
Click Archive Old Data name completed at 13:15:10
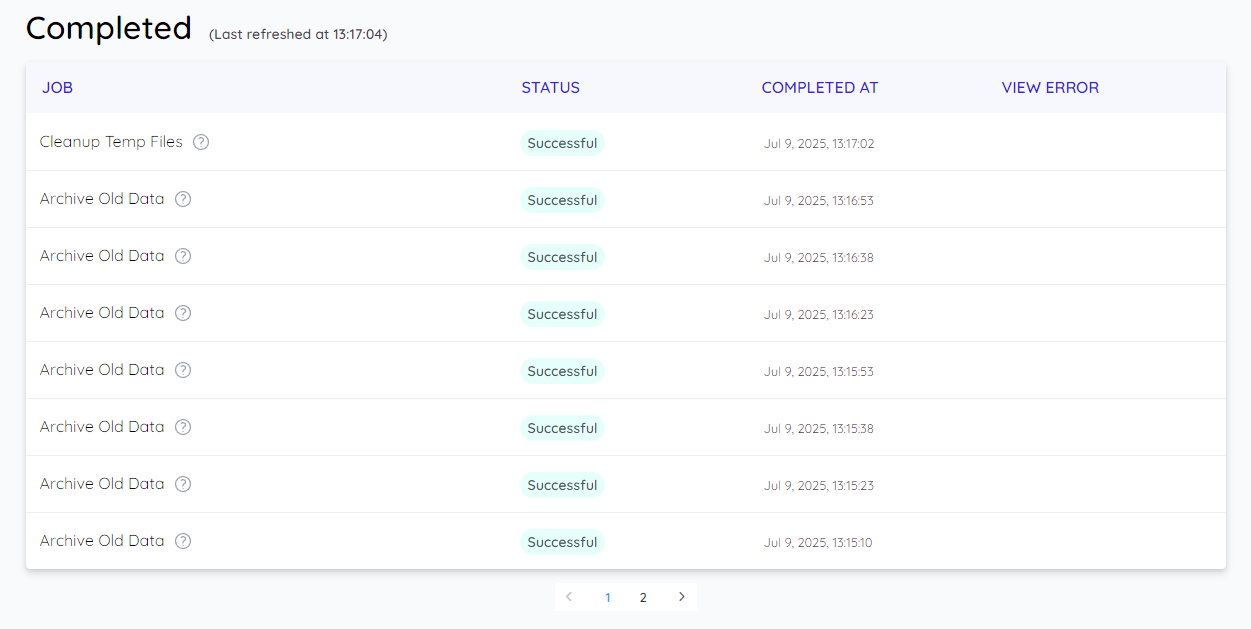(102, 541)
